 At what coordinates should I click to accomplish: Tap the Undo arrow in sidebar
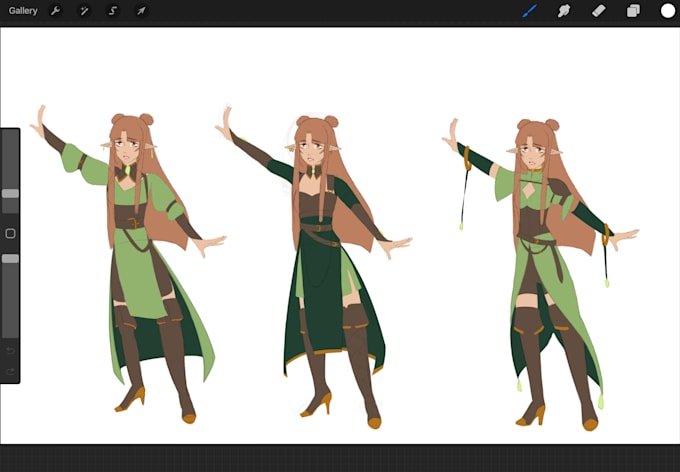click(10, 351)
